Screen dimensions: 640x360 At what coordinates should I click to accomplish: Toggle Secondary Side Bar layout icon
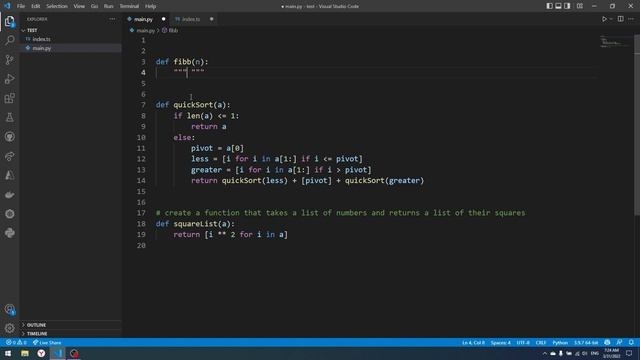pos(567,6)
